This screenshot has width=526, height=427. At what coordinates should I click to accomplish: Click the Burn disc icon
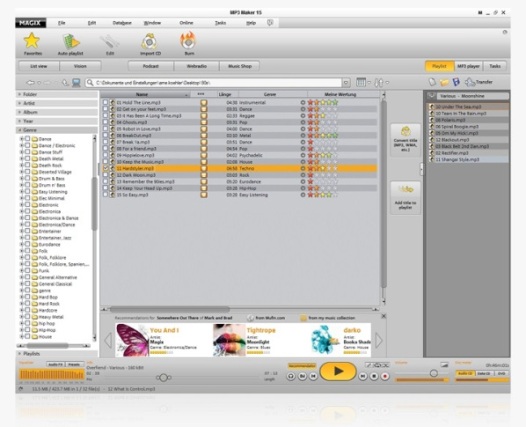click(x=189, y=41)
